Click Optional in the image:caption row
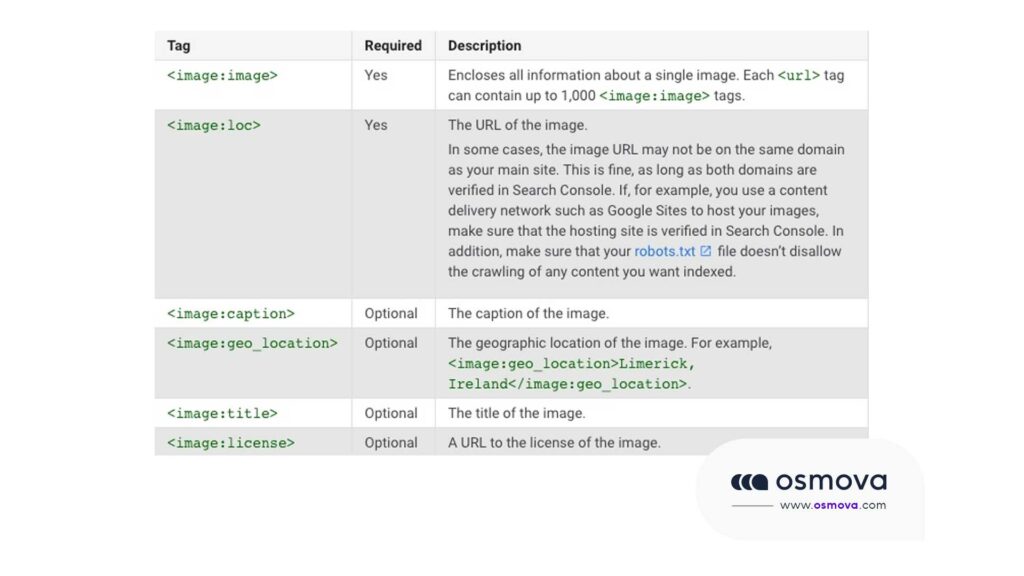This screenshot has height=576, width=1024. pos(391,313)
